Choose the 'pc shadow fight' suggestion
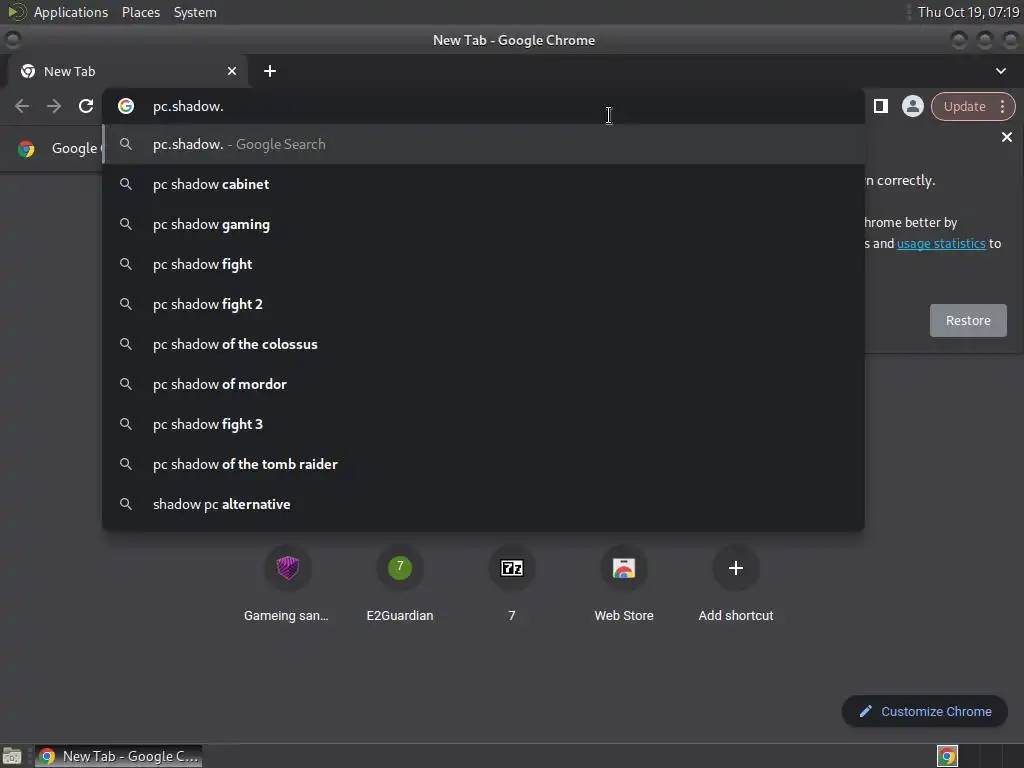This screenshot has height=768, width=1024. click(483, 264)
